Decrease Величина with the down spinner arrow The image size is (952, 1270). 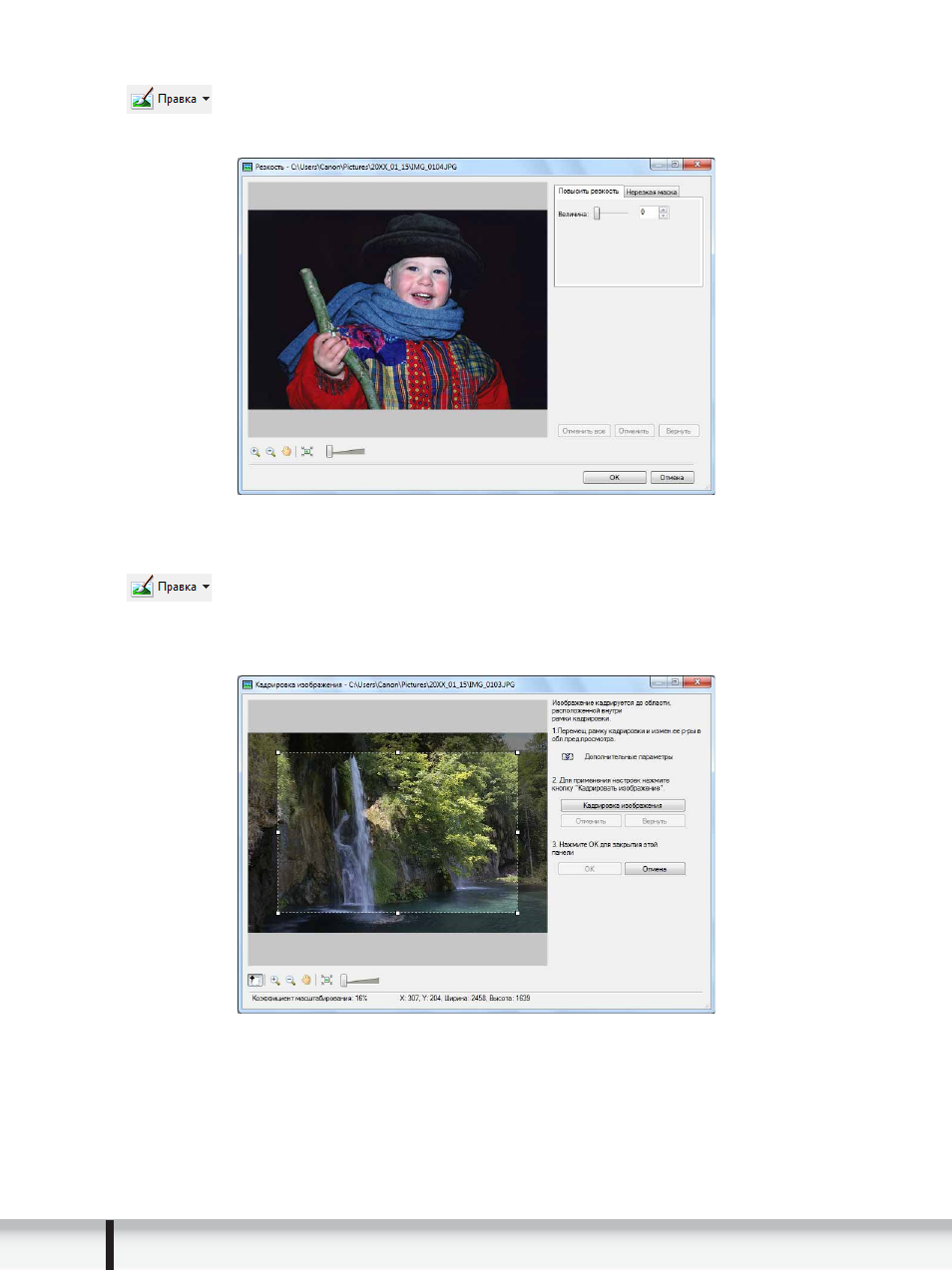tap(664, 215)
